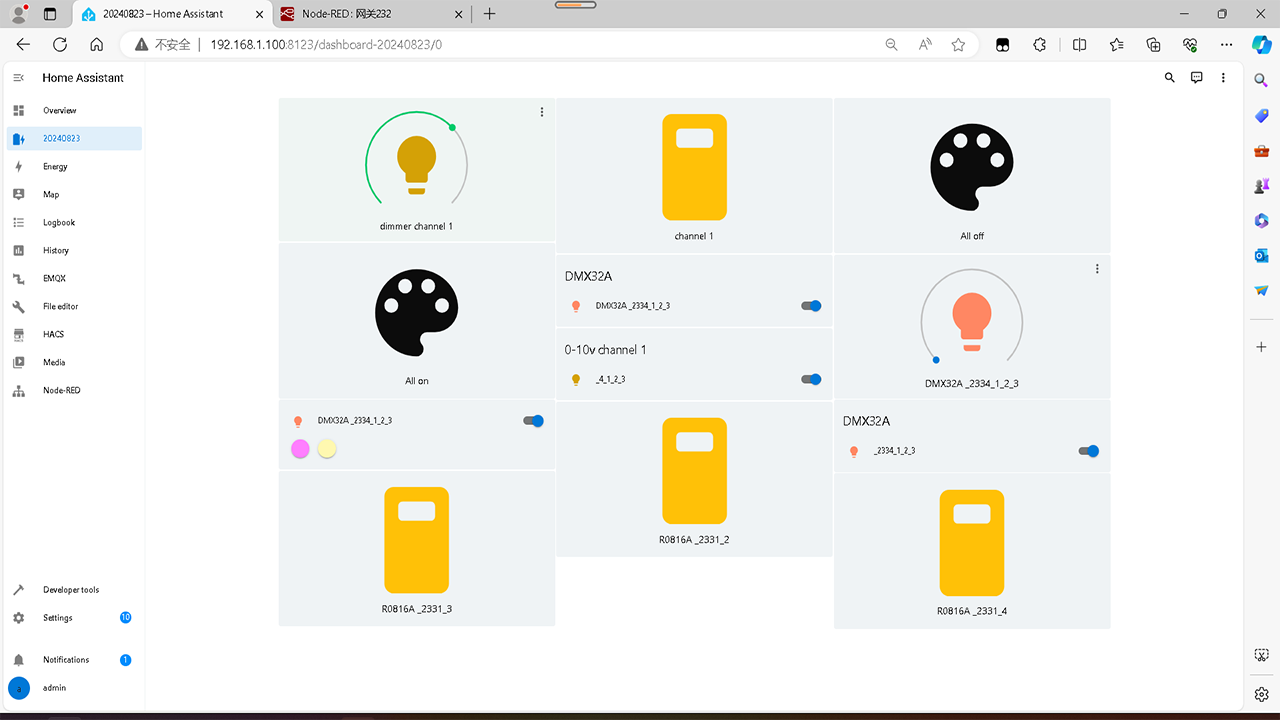The width and height of the screenshot is (1280, 720).
Task: Click the Node-RED sidebar icon
Action: [x=18, y=390]
